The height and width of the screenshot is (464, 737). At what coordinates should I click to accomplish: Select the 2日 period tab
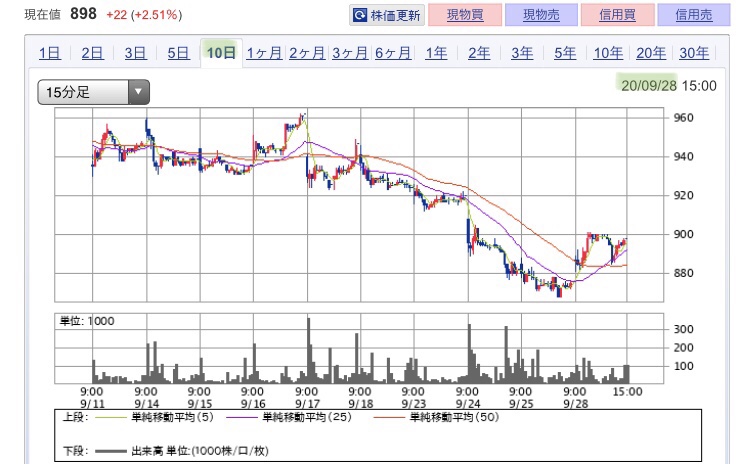(93, 53)
